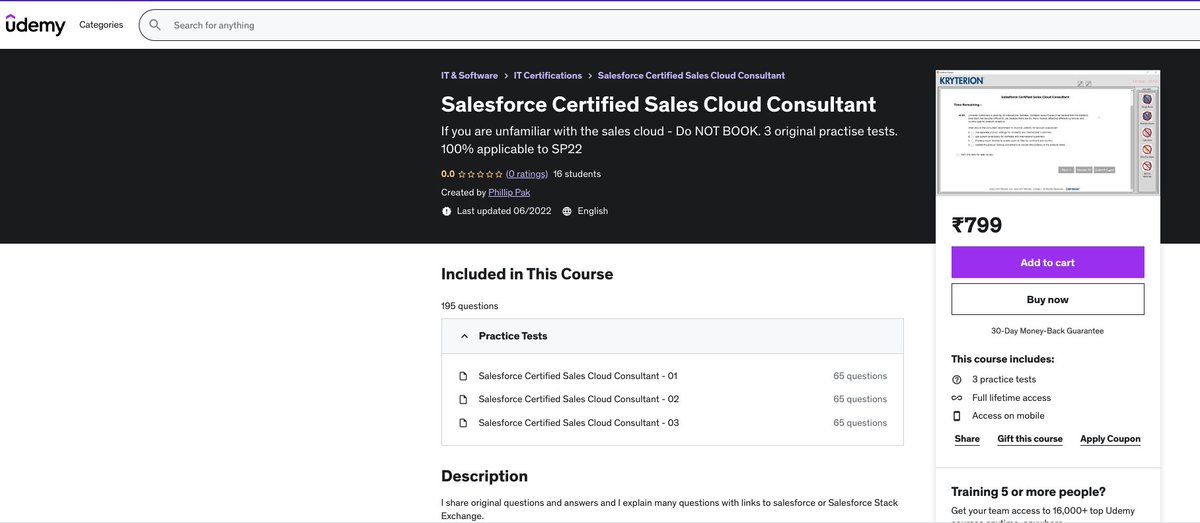Click the Share link
The width and height of the screenshot is (1200, 523).
pyautogui.click(x=967, y=439)
